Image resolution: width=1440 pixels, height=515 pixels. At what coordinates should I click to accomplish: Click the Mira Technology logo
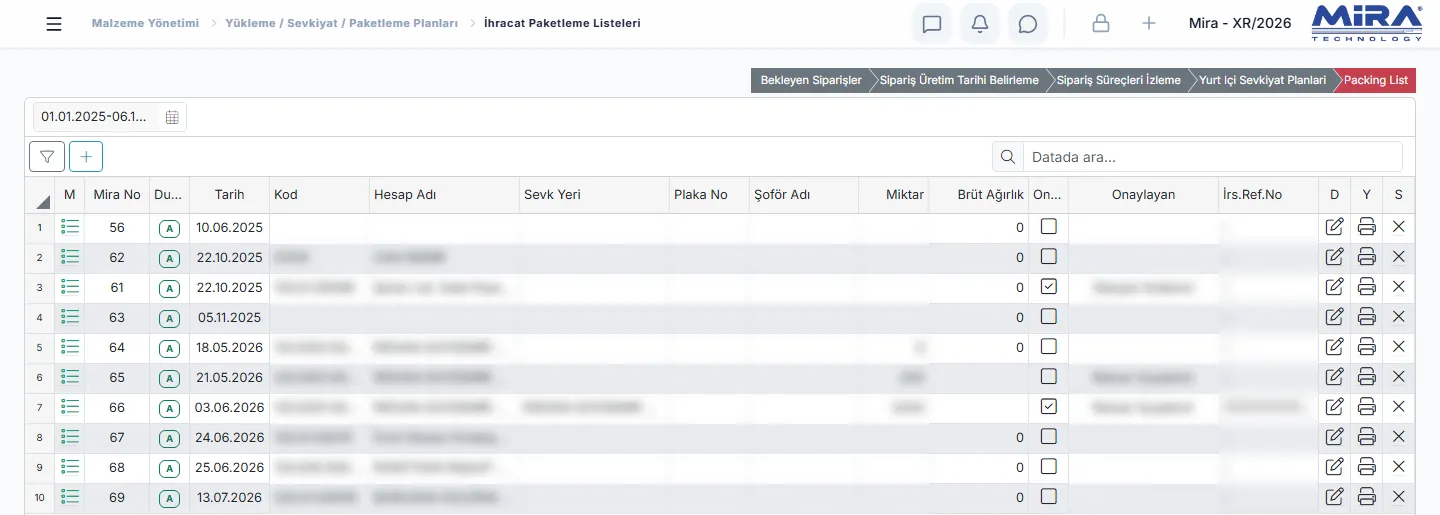point(1366,23)
